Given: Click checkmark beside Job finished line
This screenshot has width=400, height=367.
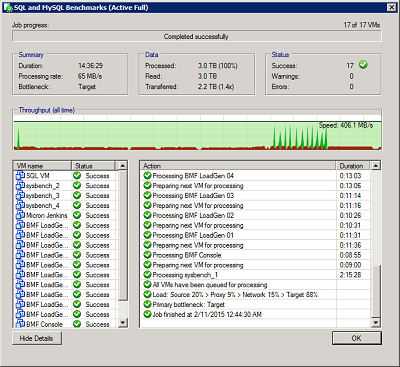Looking at the screenshot, I should click(x=147, y=314).
